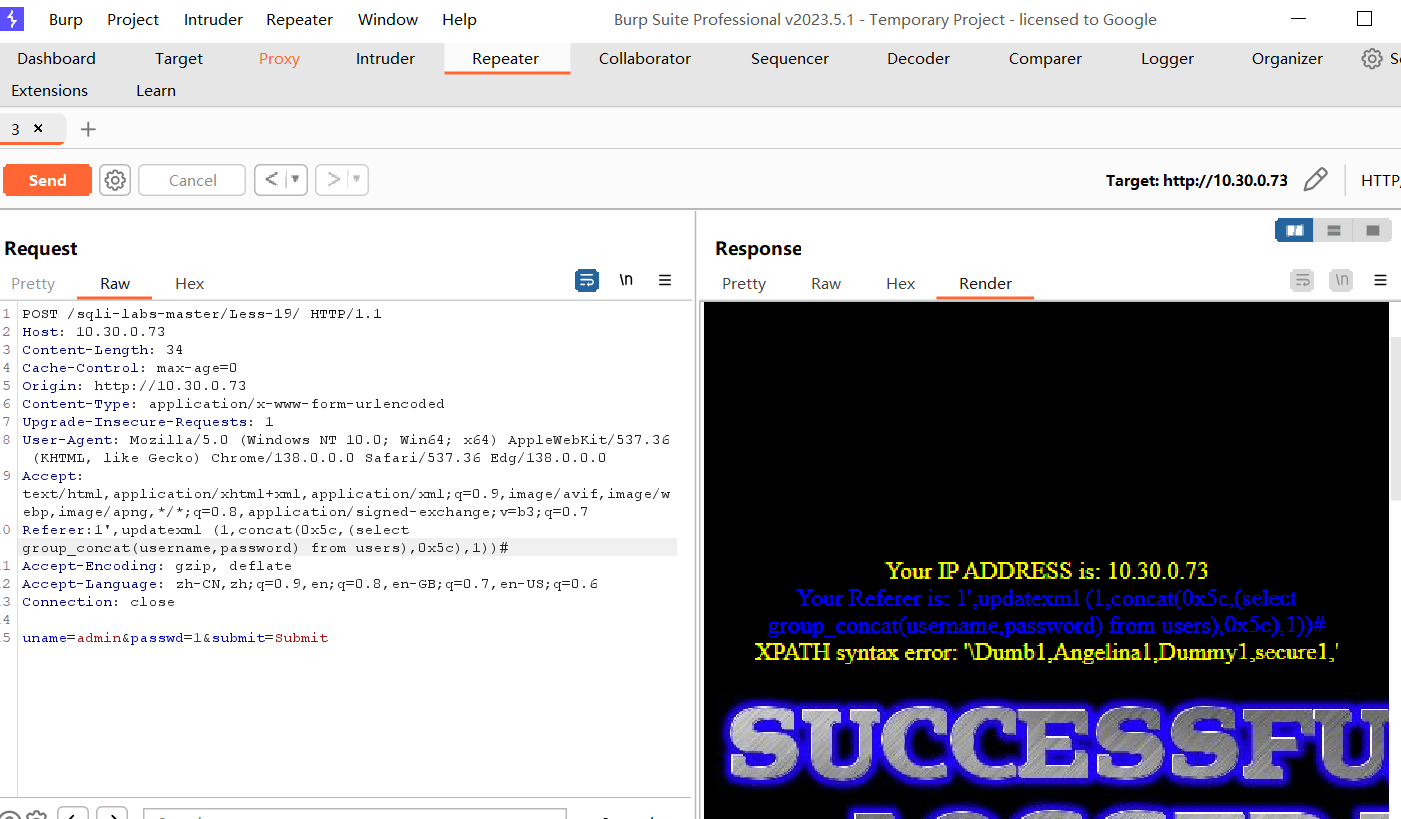Click the User-Agent header line
1401x819 pixels.
[346, 449]
